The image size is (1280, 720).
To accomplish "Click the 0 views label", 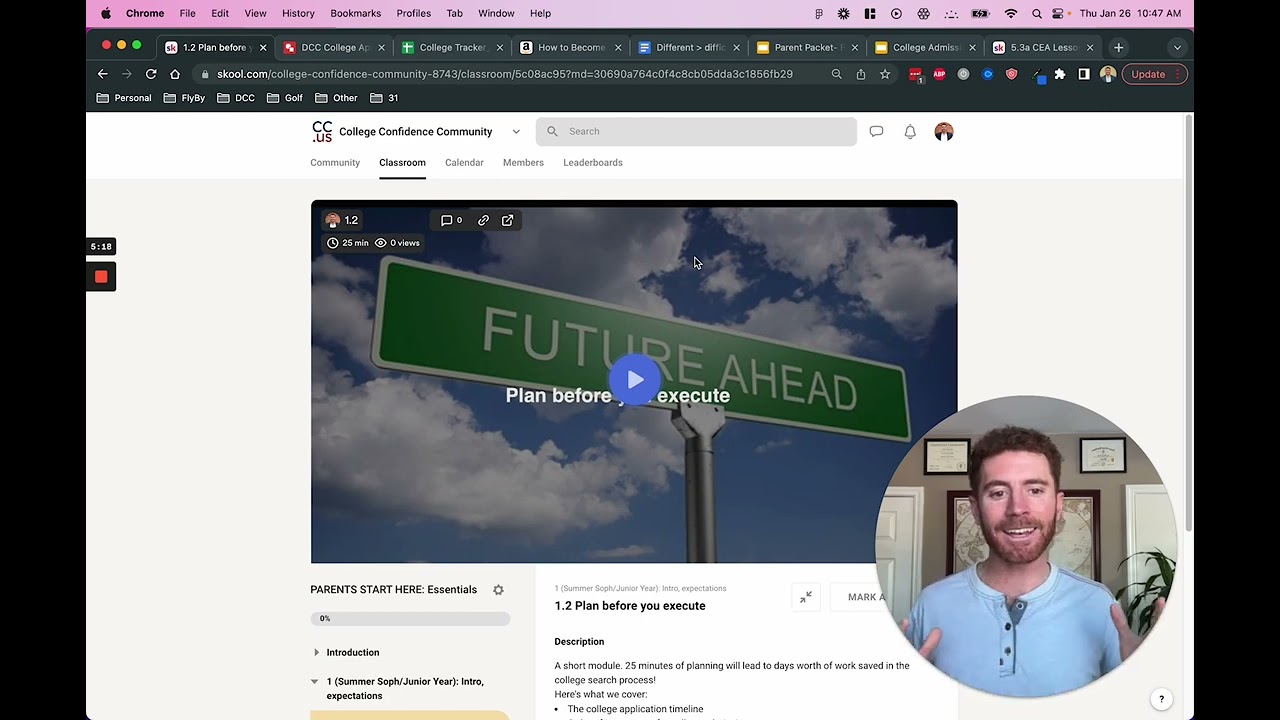I will [397, 243].
